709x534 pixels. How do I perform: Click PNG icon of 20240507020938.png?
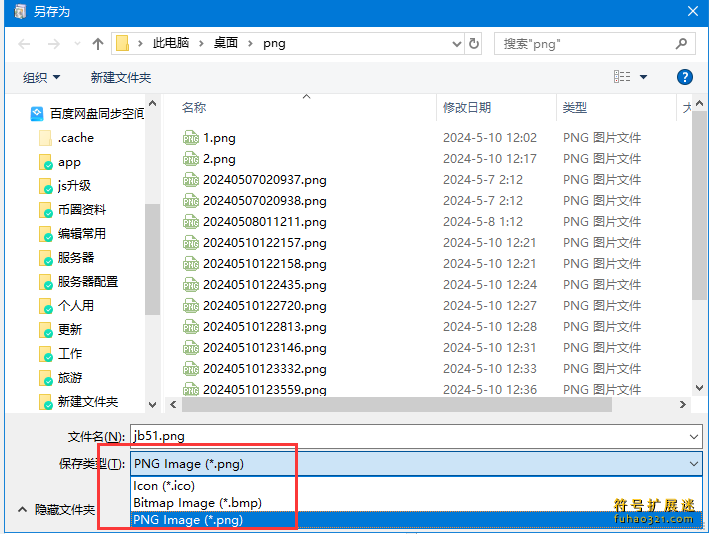point(191,201)
